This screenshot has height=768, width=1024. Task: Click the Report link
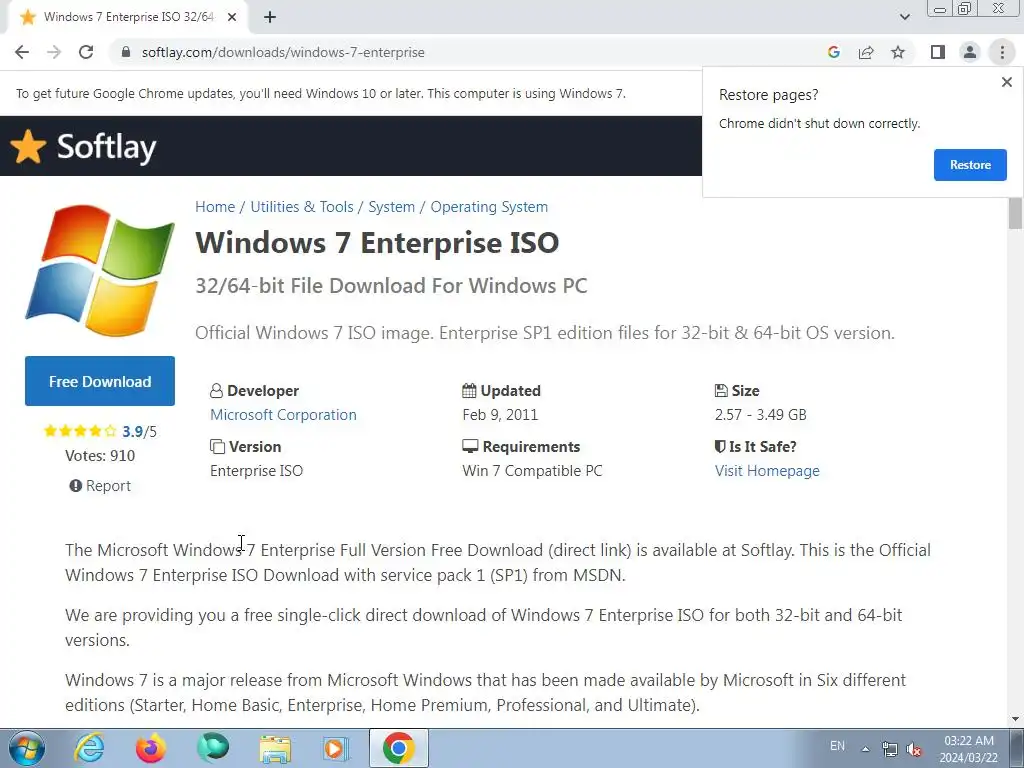click(100, 486)
